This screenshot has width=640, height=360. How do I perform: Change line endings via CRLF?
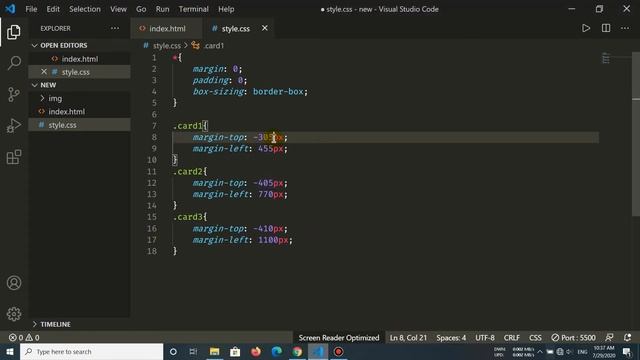pyautogui.click(x=511, y=338)
